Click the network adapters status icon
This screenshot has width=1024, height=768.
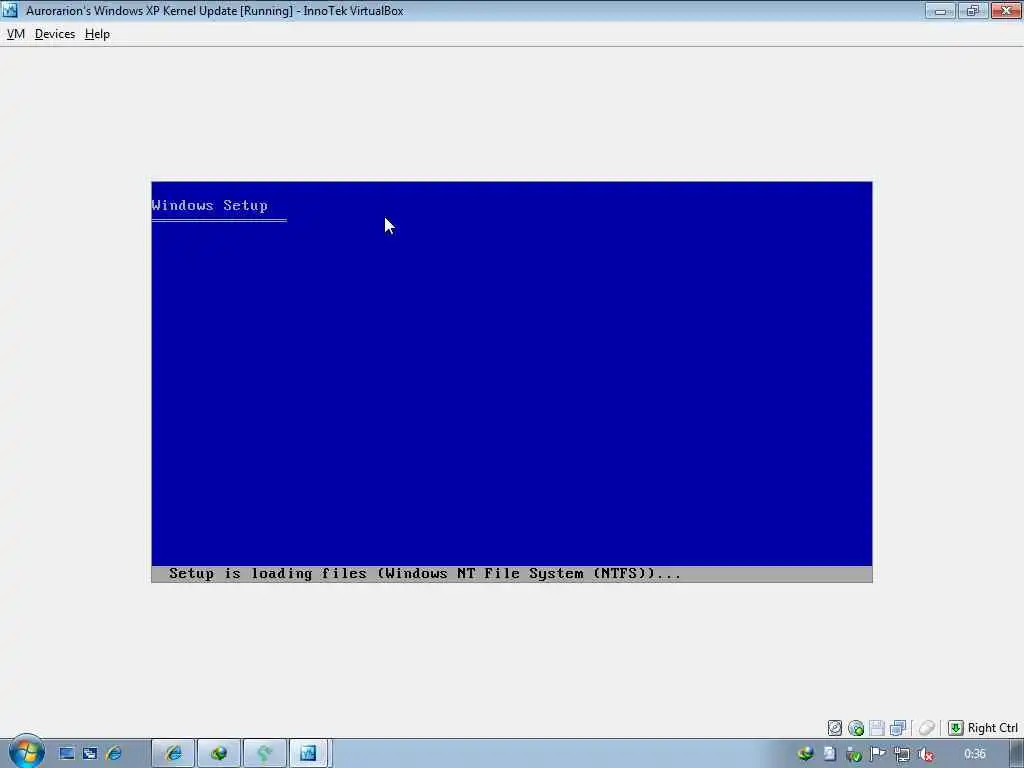tap(898, 728)
